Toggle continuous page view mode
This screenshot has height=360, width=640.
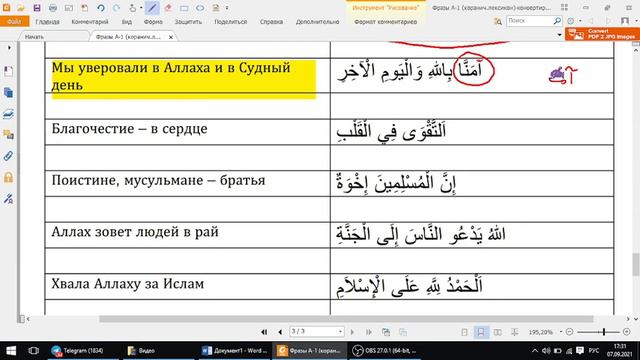[481, 332]
